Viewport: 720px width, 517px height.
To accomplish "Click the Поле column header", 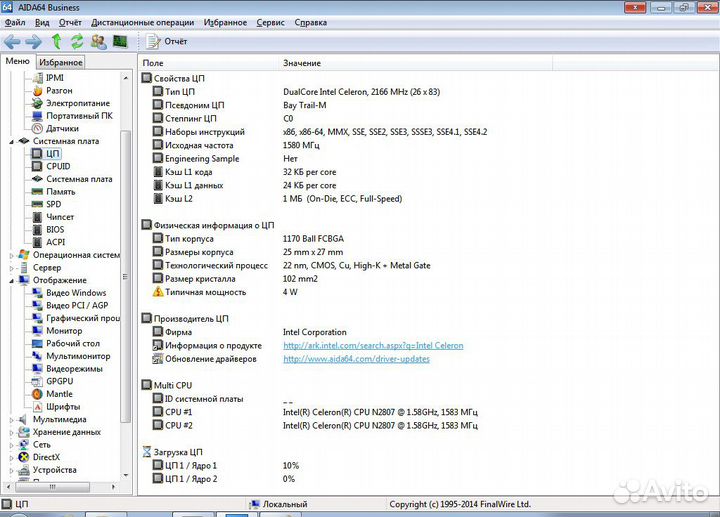I will tap(209, 63).
